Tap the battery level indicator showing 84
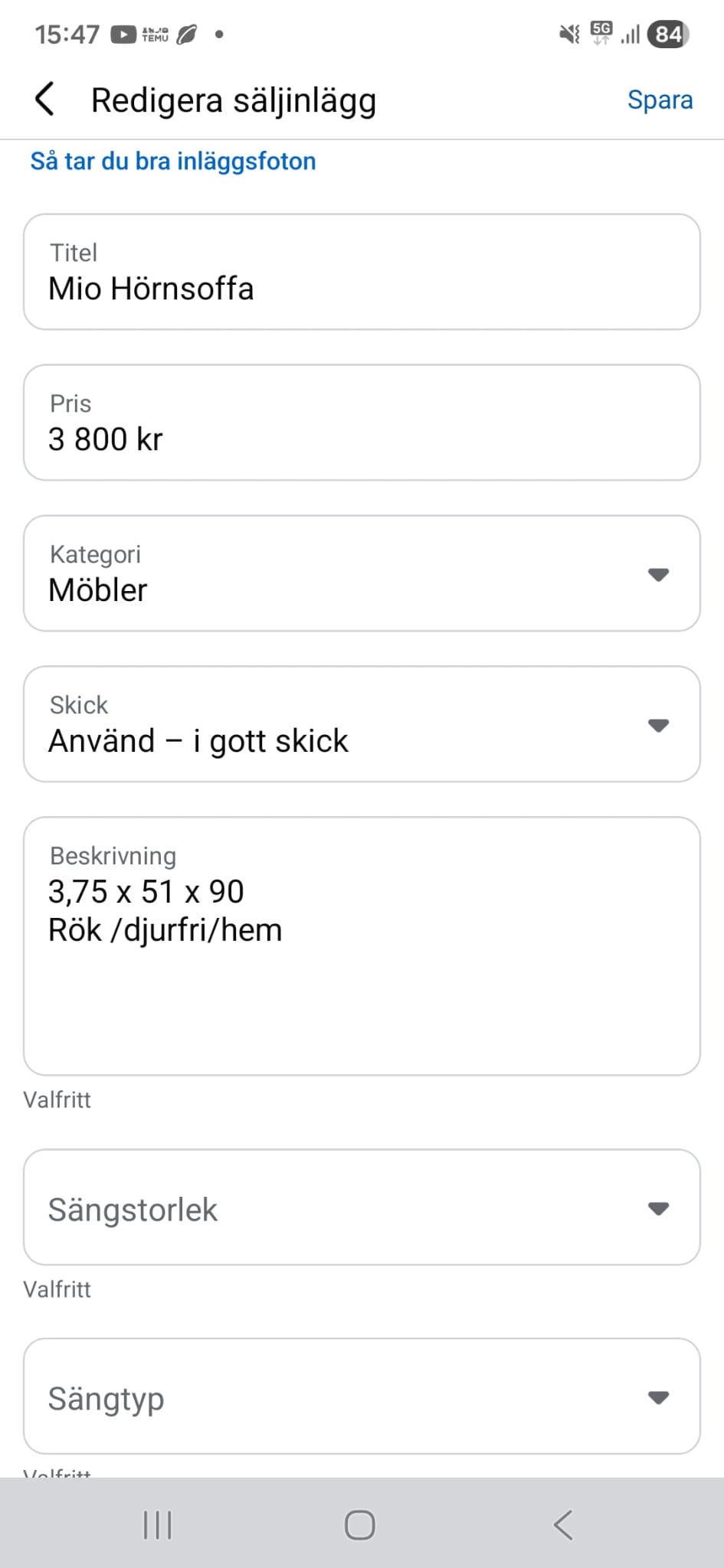The image size is (724, 1568). [x=668, y=34]
